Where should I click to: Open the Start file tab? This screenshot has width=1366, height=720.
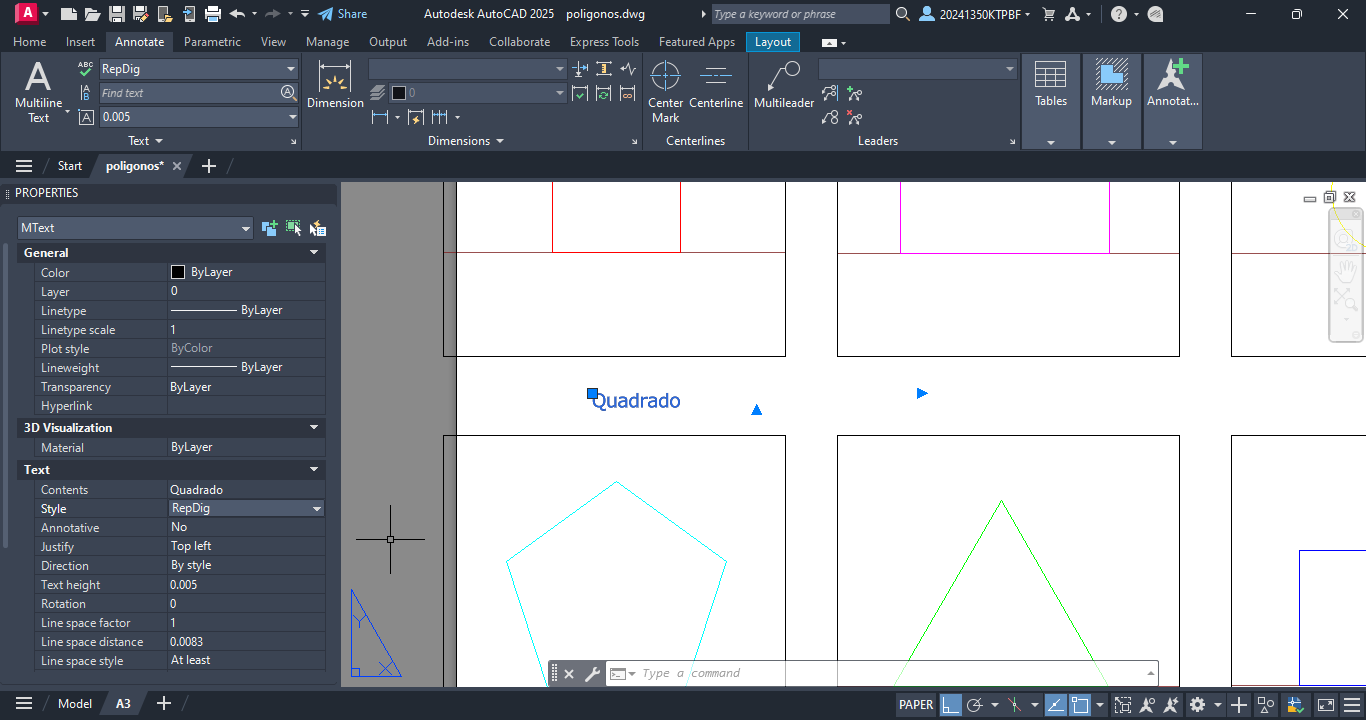70,166
